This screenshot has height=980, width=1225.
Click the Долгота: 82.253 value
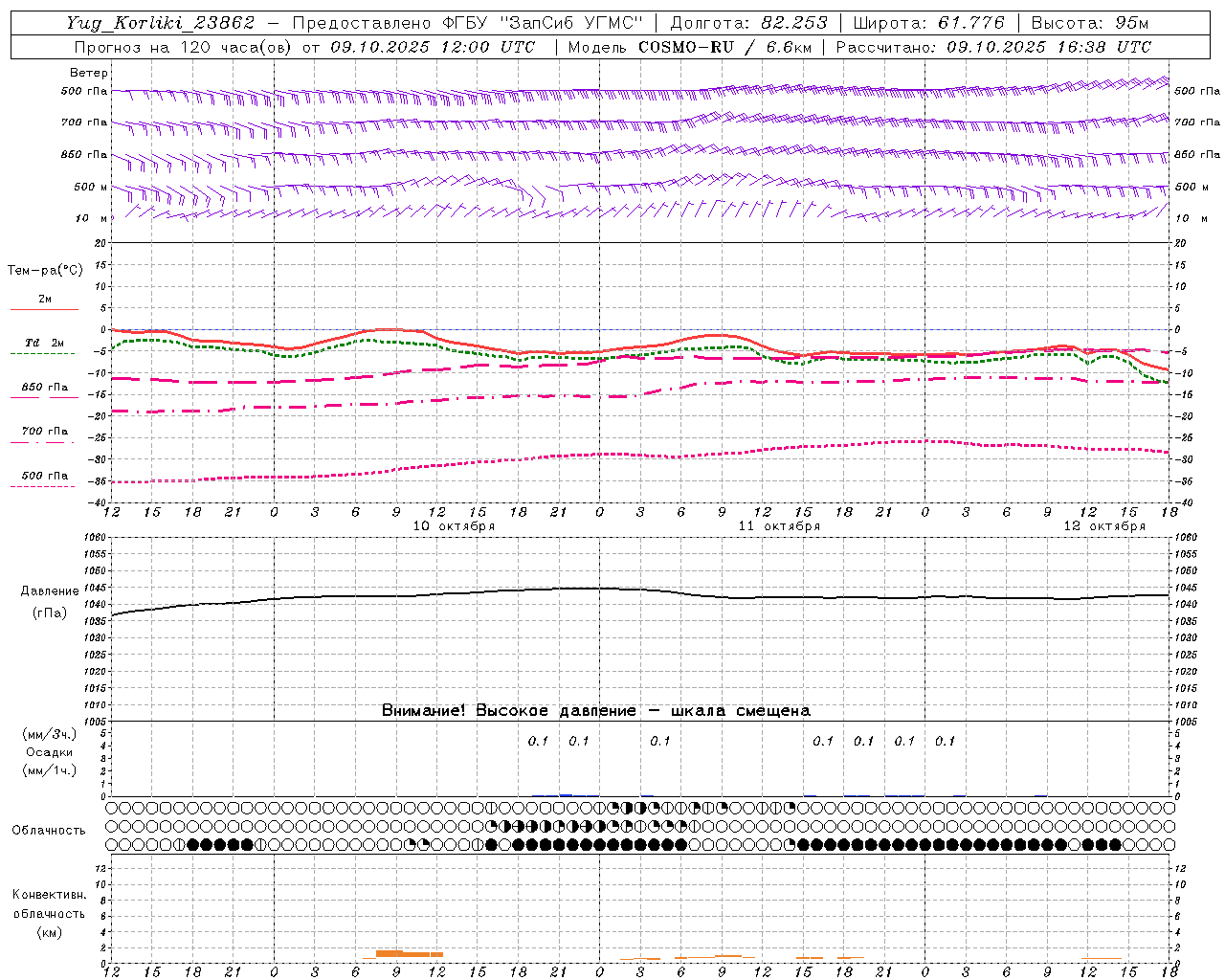click(x=748, y=23)
